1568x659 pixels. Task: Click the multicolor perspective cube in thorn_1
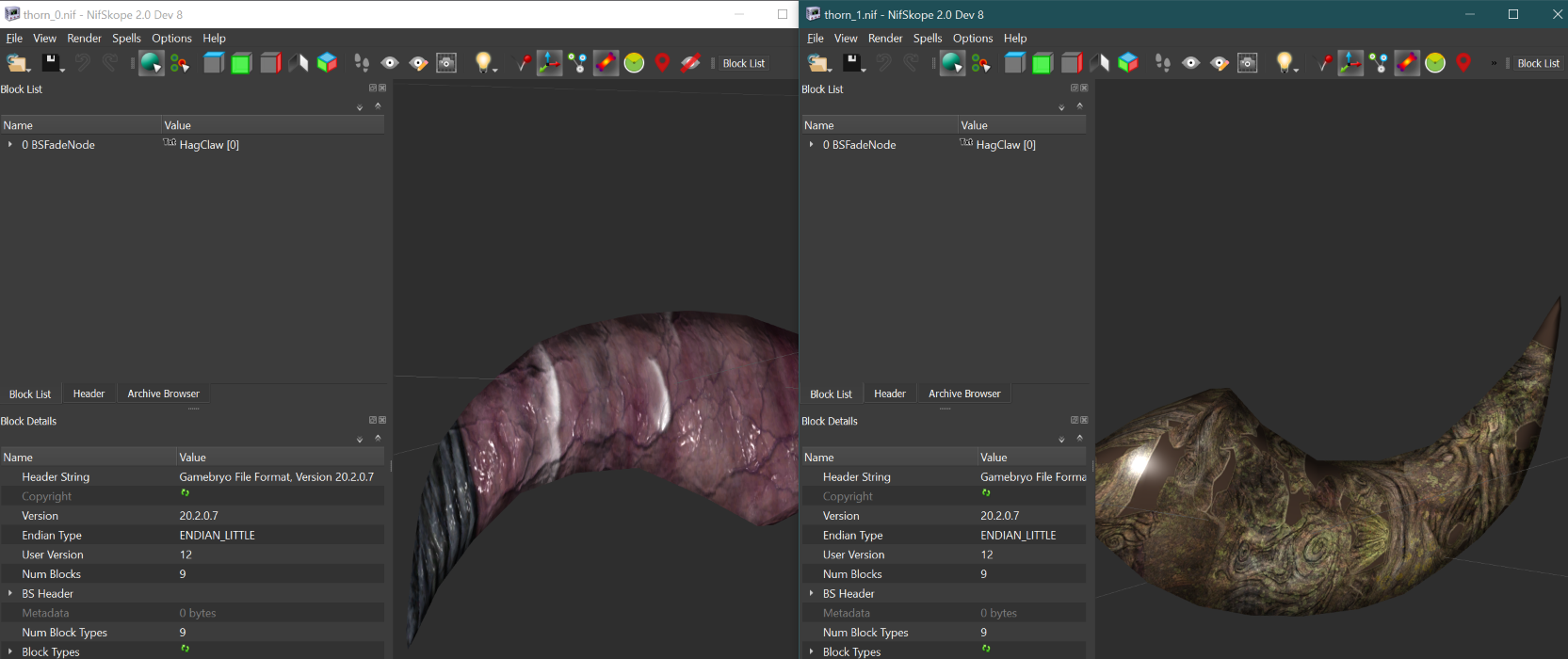click(1128, 63)
